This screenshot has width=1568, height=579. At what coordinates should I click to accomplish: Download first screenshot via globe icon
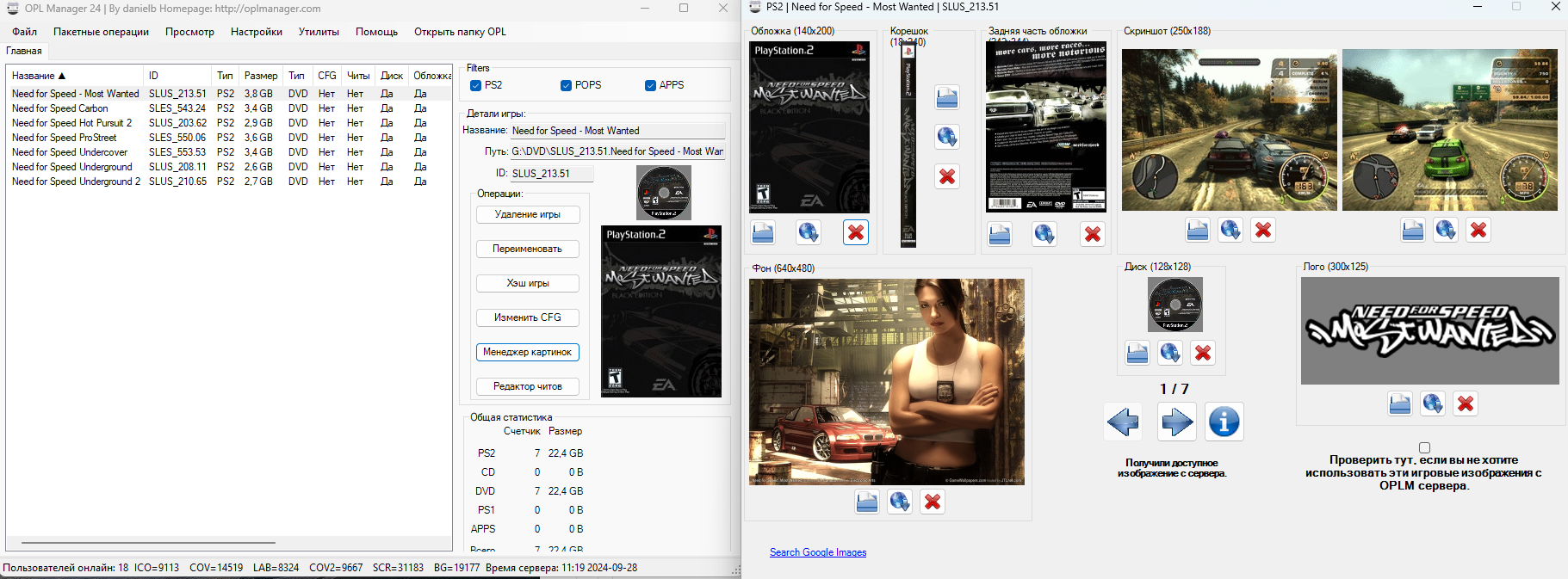point(1230,230)
